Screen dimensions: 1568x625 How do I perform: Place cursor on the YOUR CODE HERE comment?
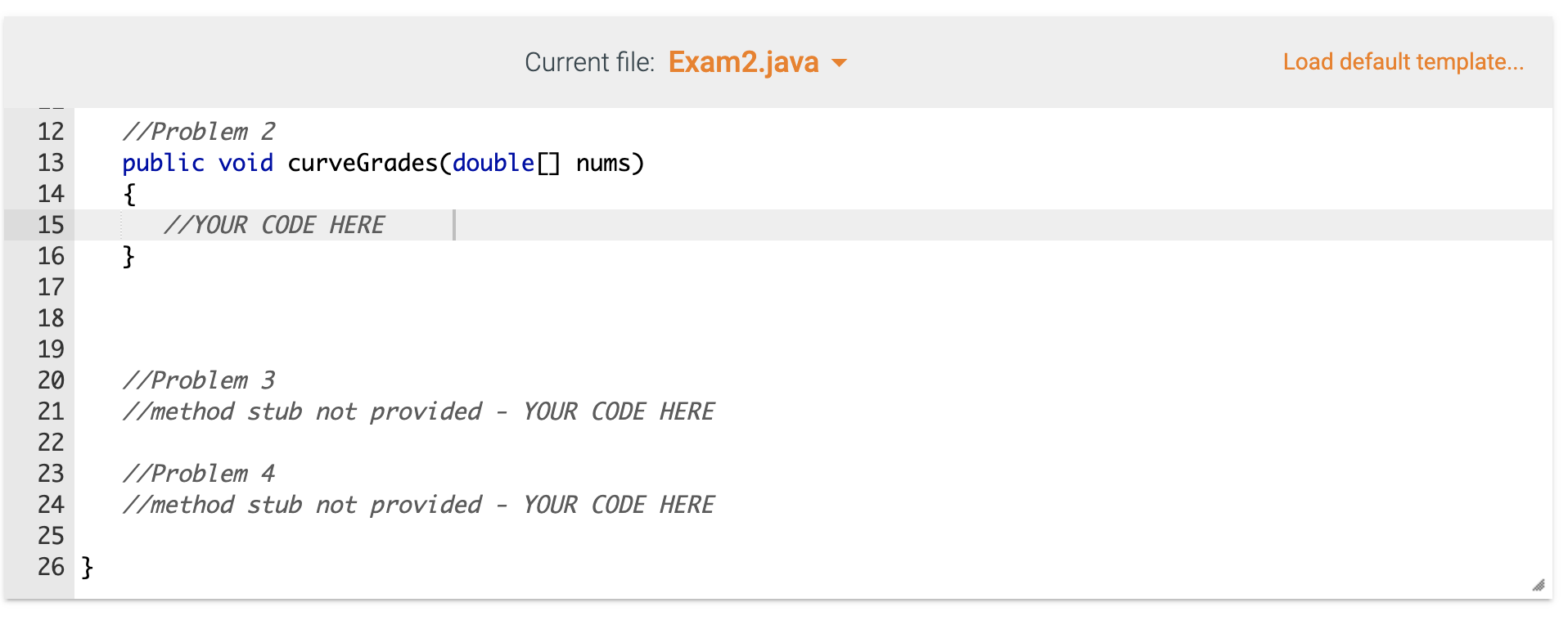tap(275, 225)
